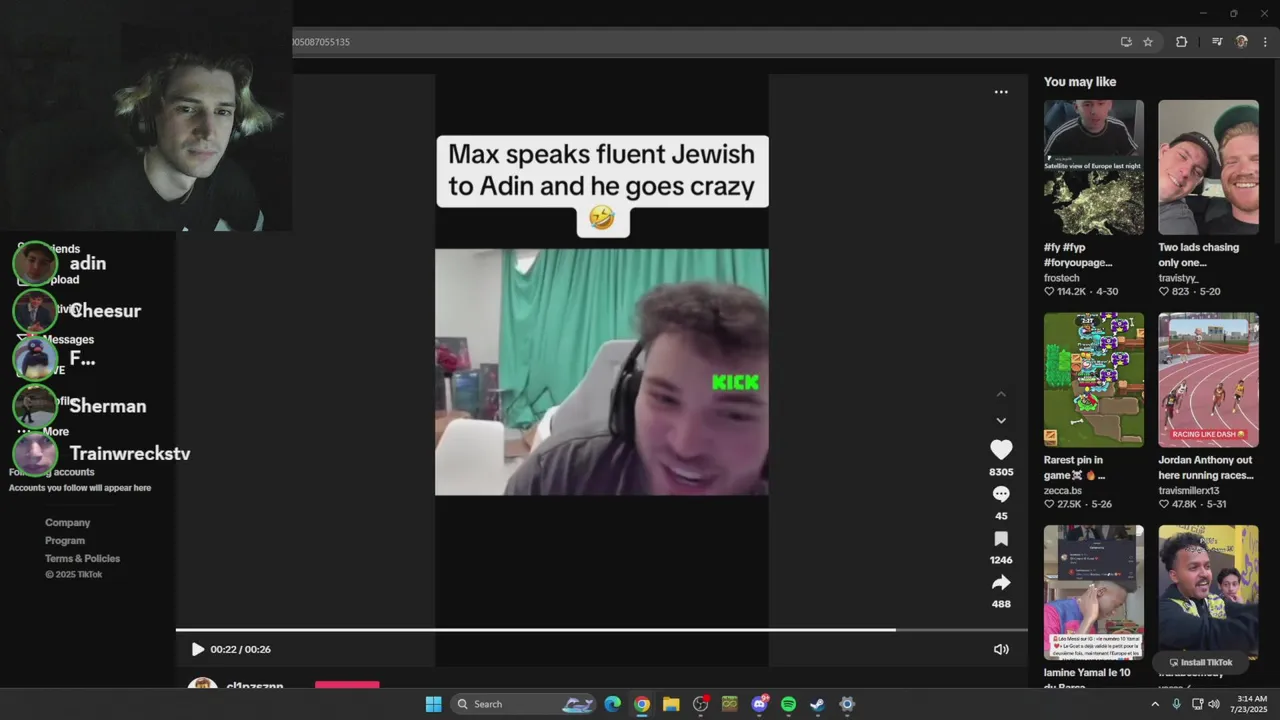Open Spotify from taskbar
The height and width of the screenshot is (720, 1280).
tap(788, 704)
